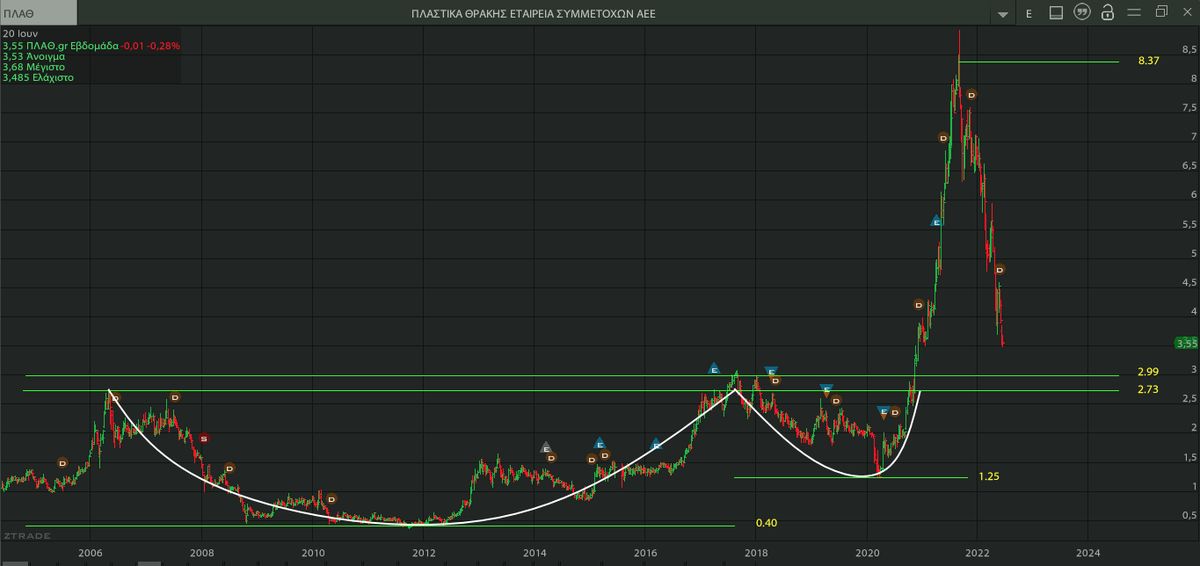Click the 1.25 support label

click(989, 477)
